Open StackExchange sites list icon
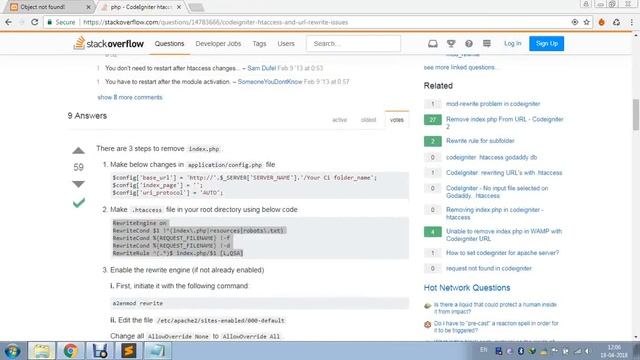This screenshot has width=640, height=360. click(487, 43)
